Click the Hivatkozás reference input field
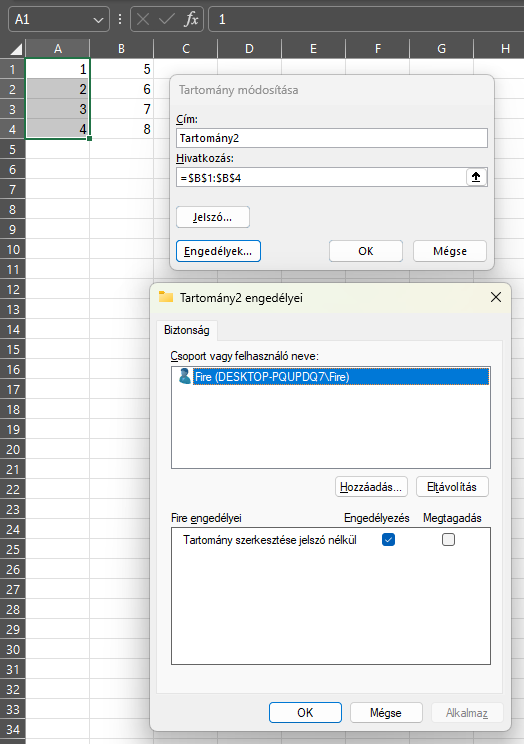Viewport: 524px width, 744px height. click(x=321, y=177)
